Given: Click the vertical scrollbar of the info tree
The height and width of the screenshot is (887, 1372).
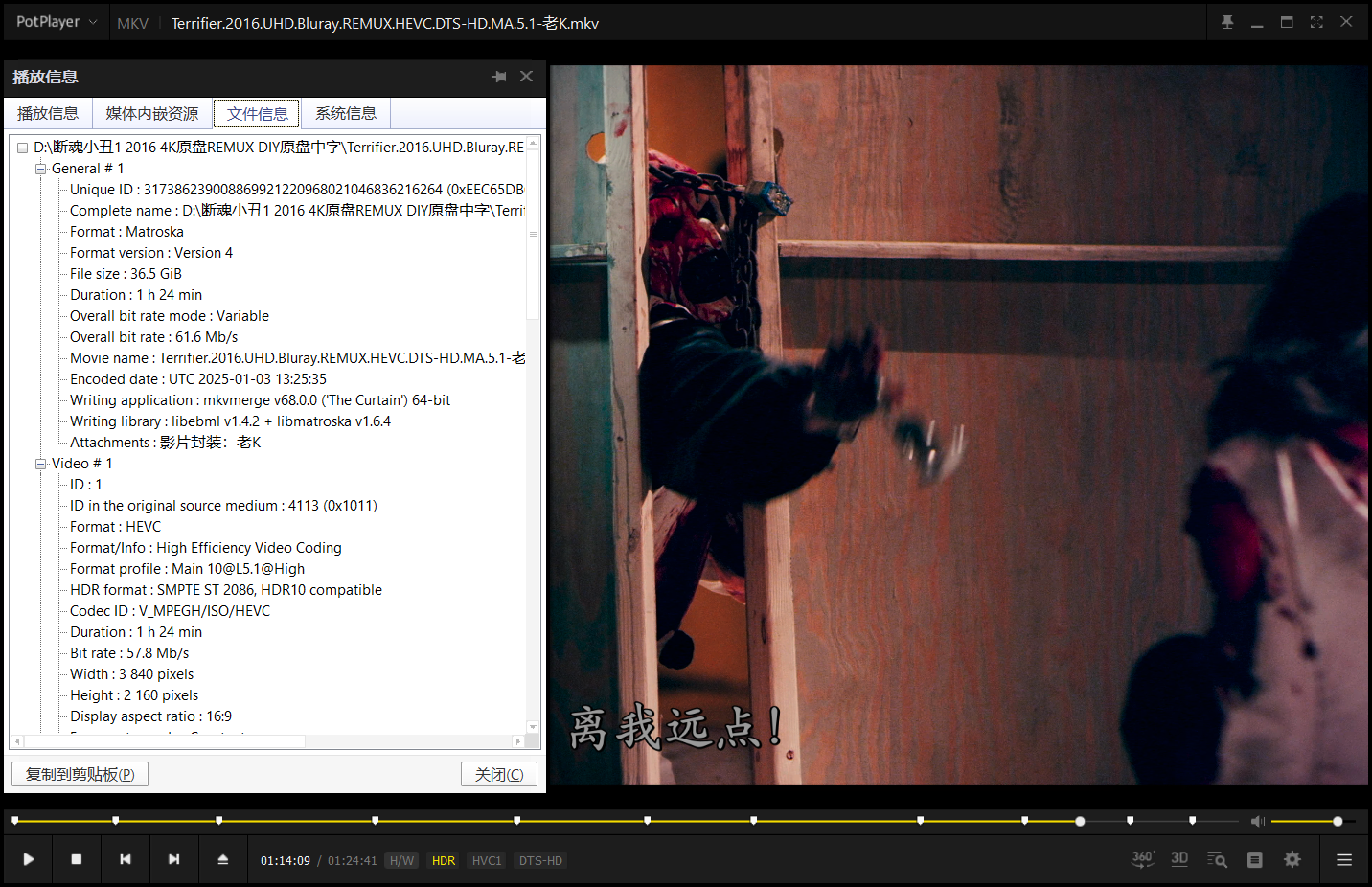Looking at the screenshot, I should (x=533, y=234).
